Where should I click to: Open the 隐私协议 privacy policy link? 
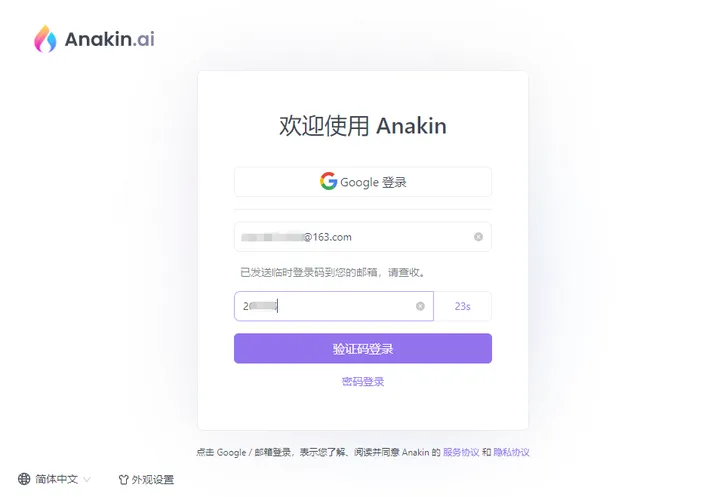pos(511,452)
